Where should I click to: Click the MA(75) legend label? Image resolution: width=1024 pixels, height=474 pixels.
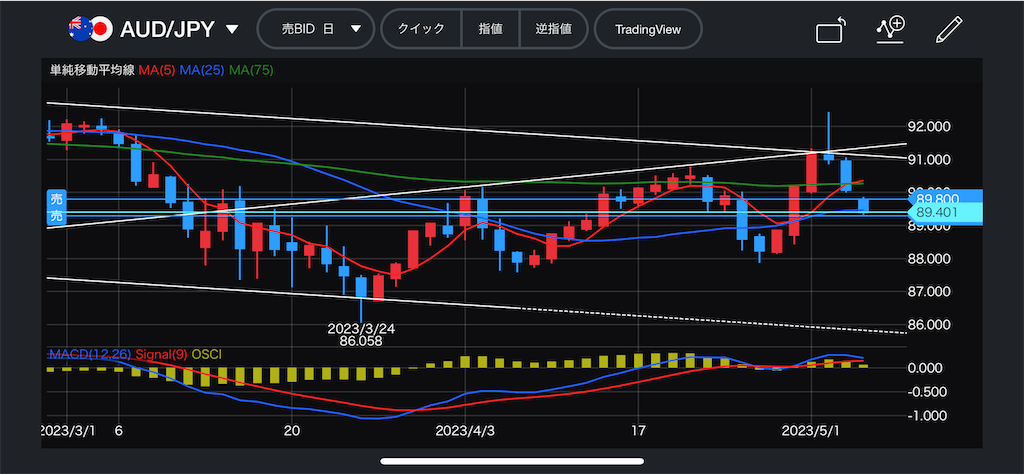pos(251,70)
